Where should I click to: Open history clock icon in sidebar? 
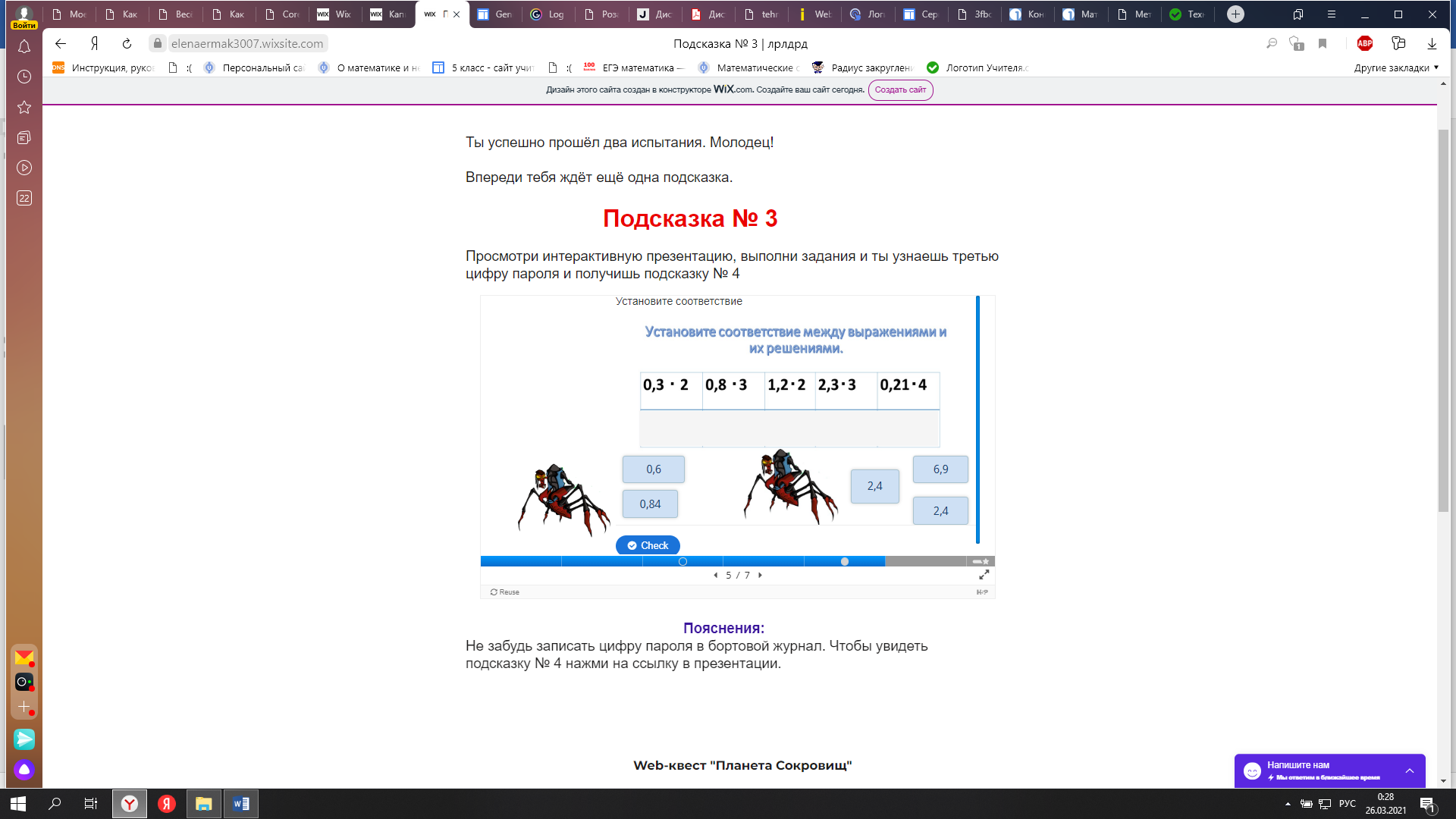(x=24, y=77)
